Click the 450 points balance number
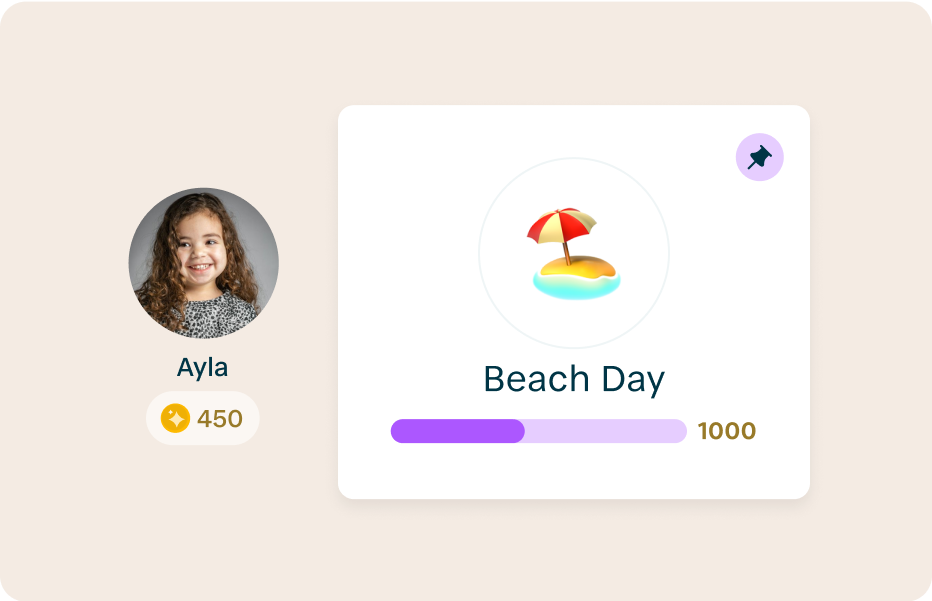Image resolution: width=932 pixels, height=601 pixels. click(220, 418)
